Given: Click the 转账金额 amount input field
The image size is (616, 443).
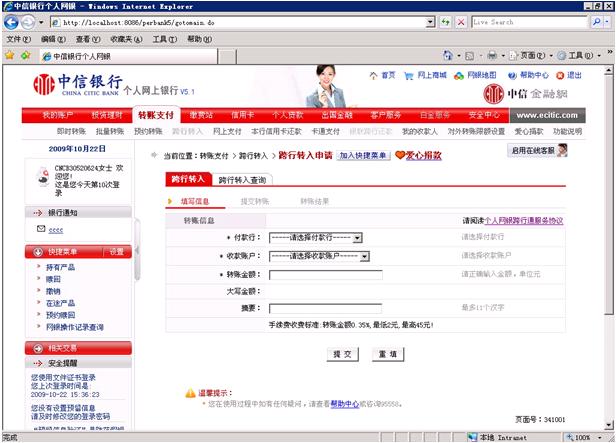Looking at the screenshot, I should [326, 275].
